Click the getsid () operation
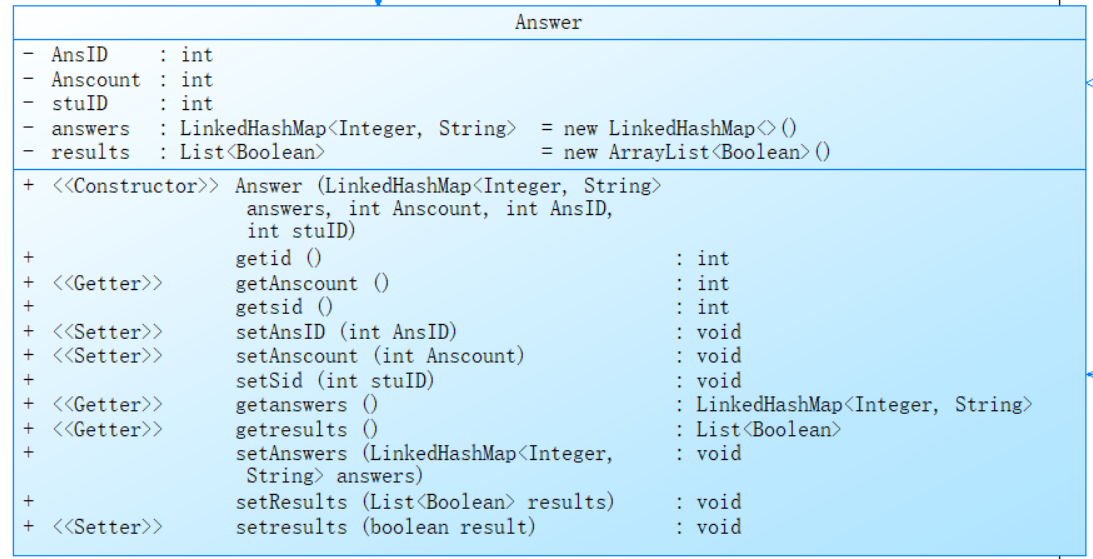Viewport: 1093px width, 559px height. (x=284, y=307)
